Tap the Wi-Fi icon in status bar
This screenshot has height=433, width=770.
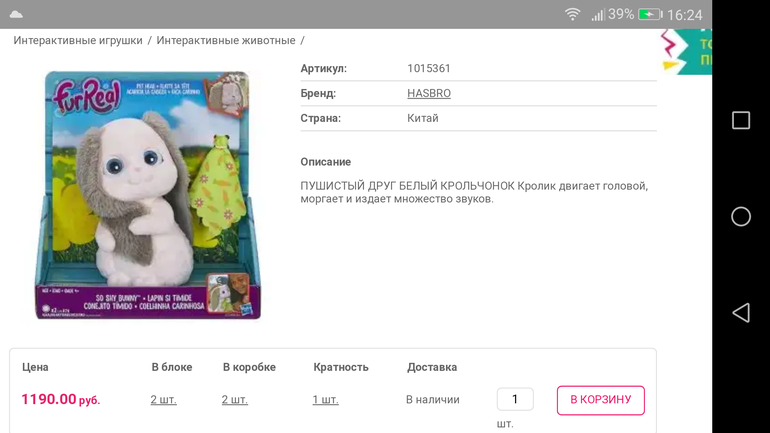coord(572,14)
